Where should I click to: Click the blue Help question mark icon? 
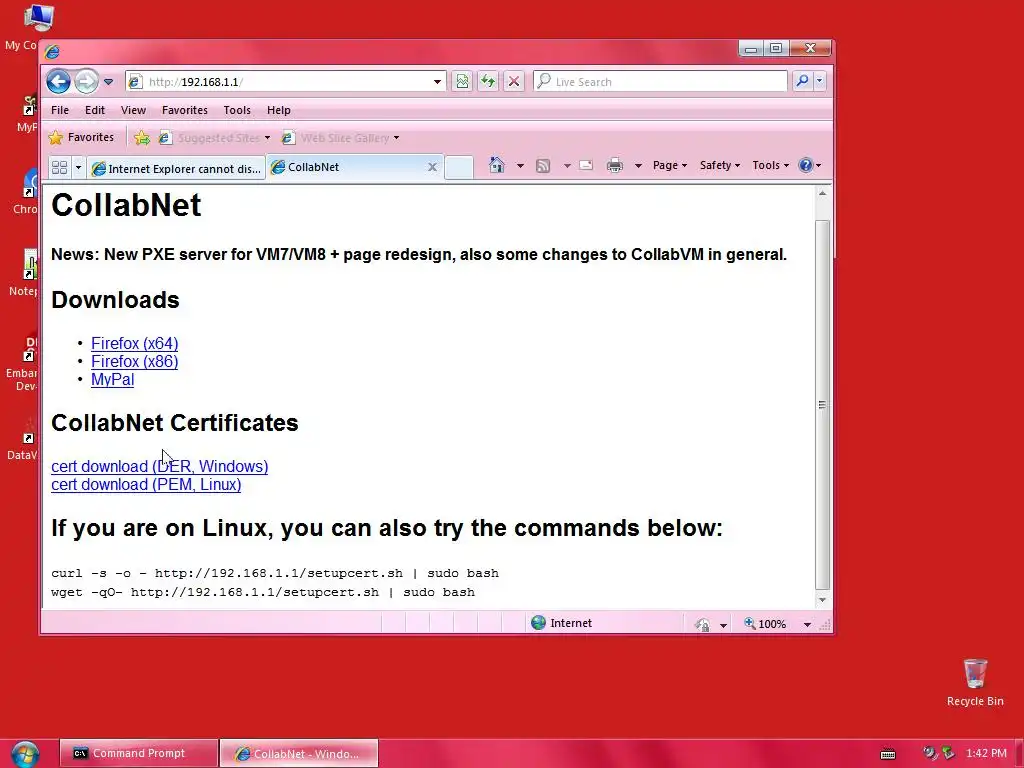coord(806,165)
